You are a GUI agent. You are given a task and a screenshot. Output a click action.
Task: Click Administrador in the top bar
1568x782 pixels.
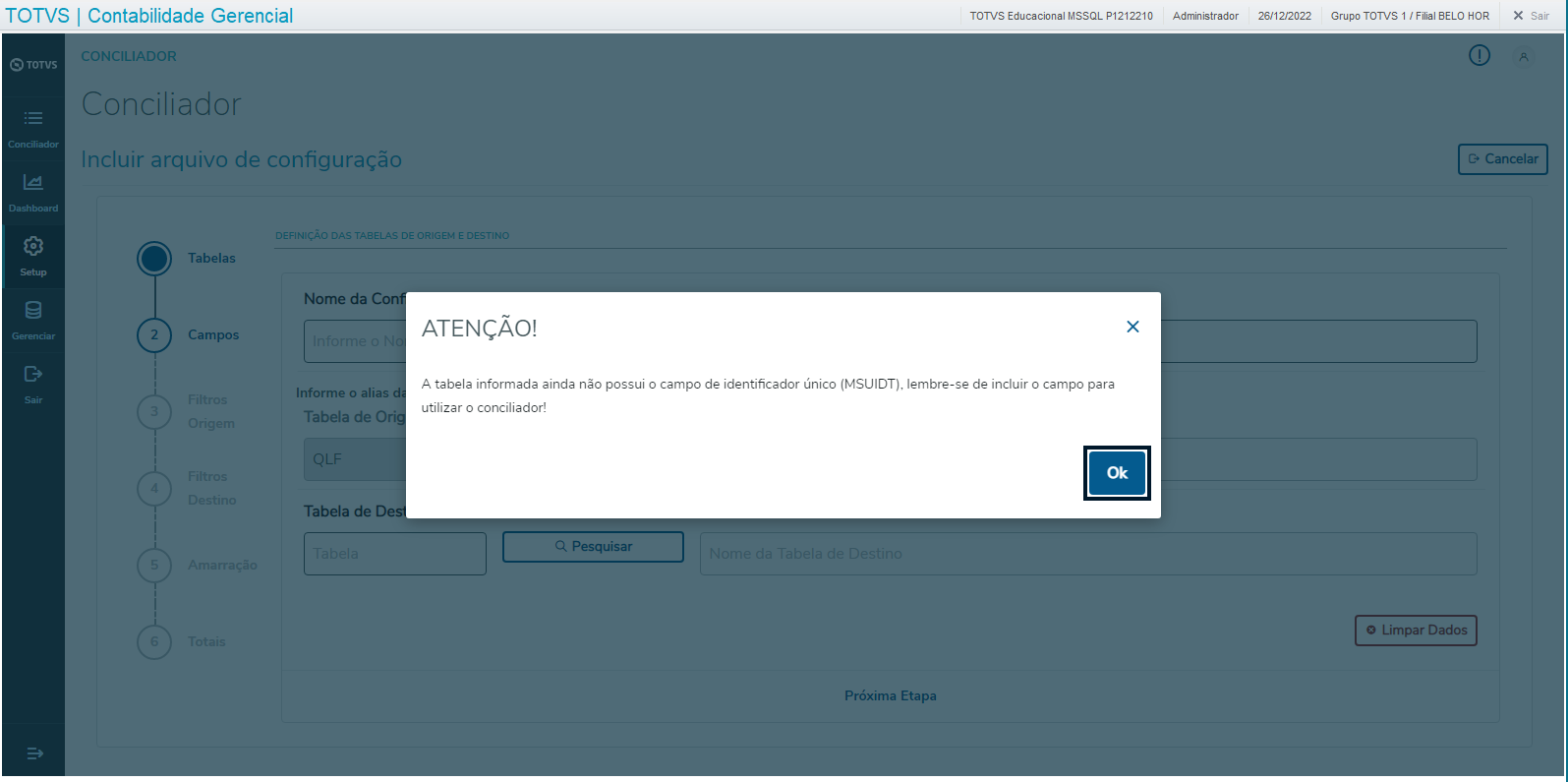[x=1205, y=16]
